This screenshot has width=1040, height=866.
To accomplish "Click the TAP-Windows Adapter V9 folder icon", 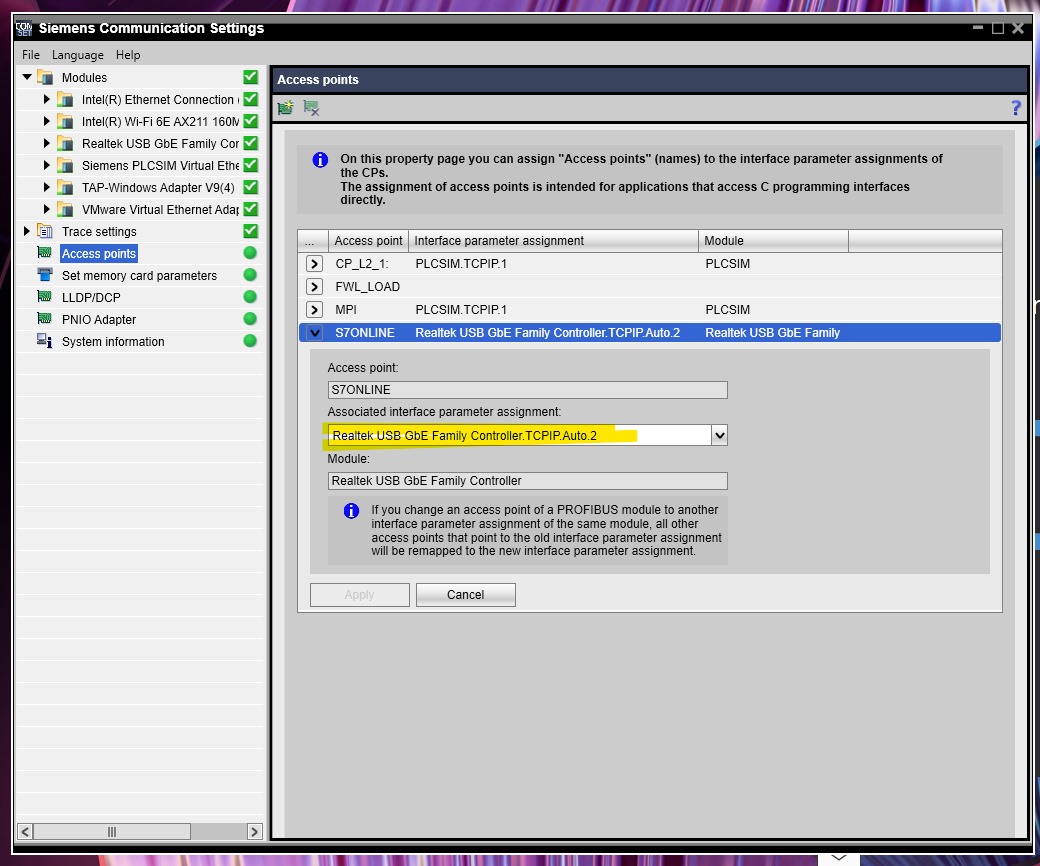I will [x=65, y=187].
